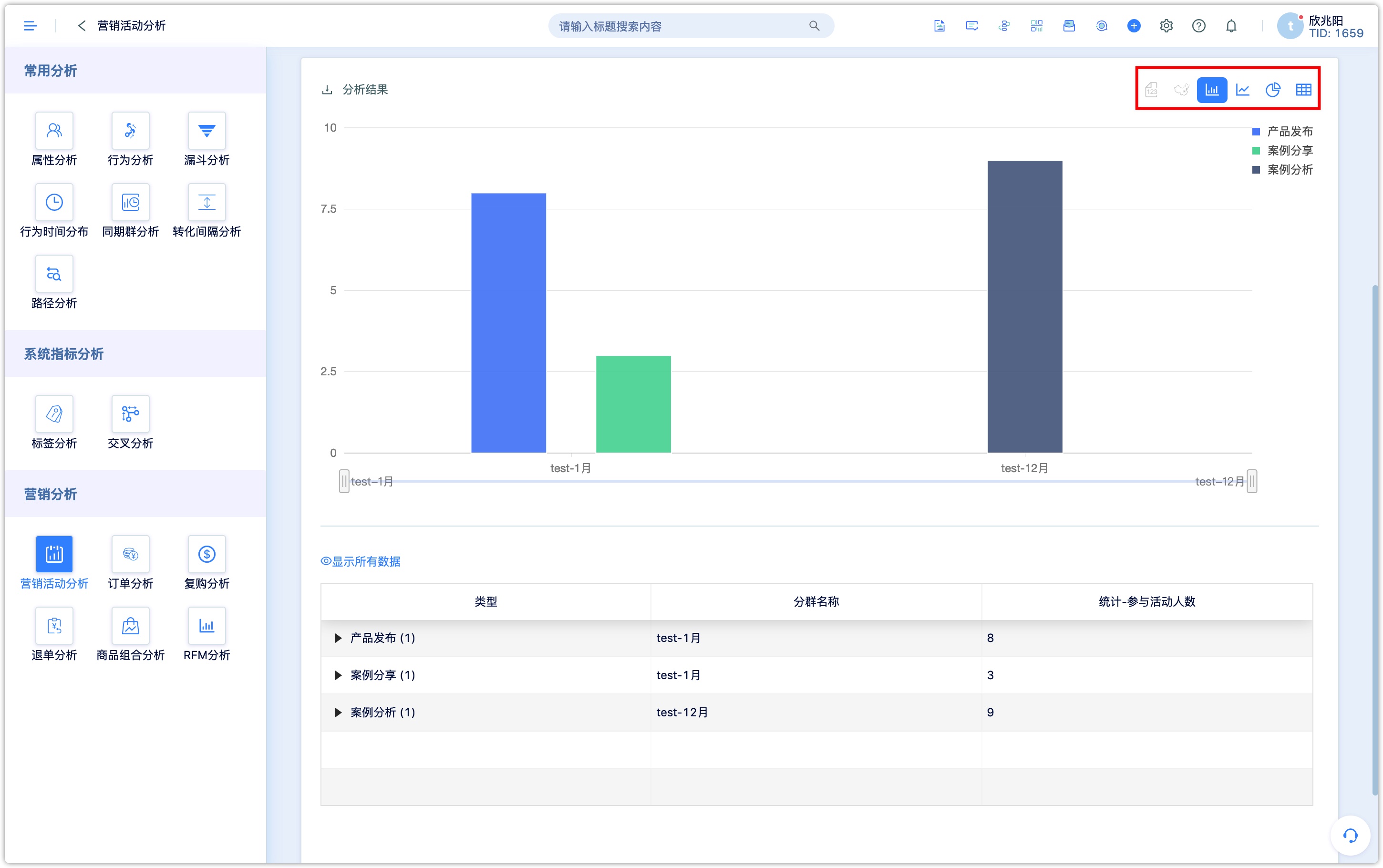Open 复购分析 dollar icon
Viewport: 1383px width, 868px height.
pos(206,554)
